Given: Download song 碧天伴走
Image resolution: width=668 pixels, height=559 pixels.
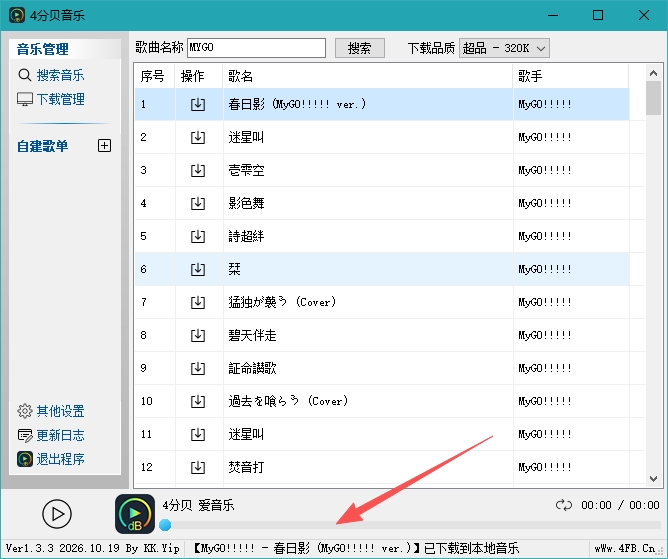Looking at the screenshot, I should [x=198, y=335].
